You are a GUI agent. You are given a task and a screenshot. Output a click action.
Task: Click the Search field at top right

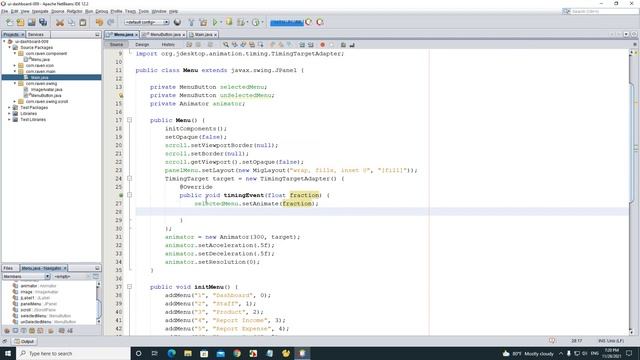pyautogui.click(x=600, y=11)
